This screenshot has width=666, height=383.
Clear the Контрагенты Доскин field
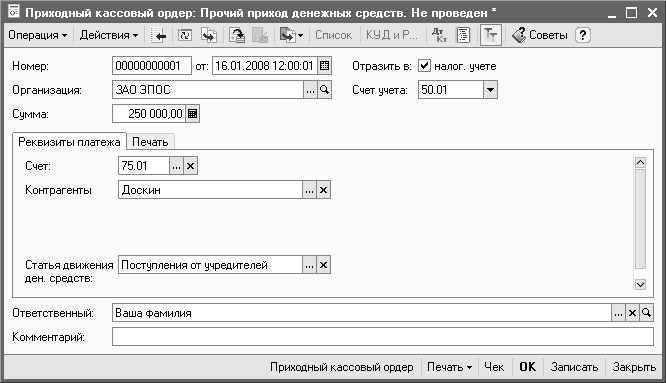tap(323, 190)
